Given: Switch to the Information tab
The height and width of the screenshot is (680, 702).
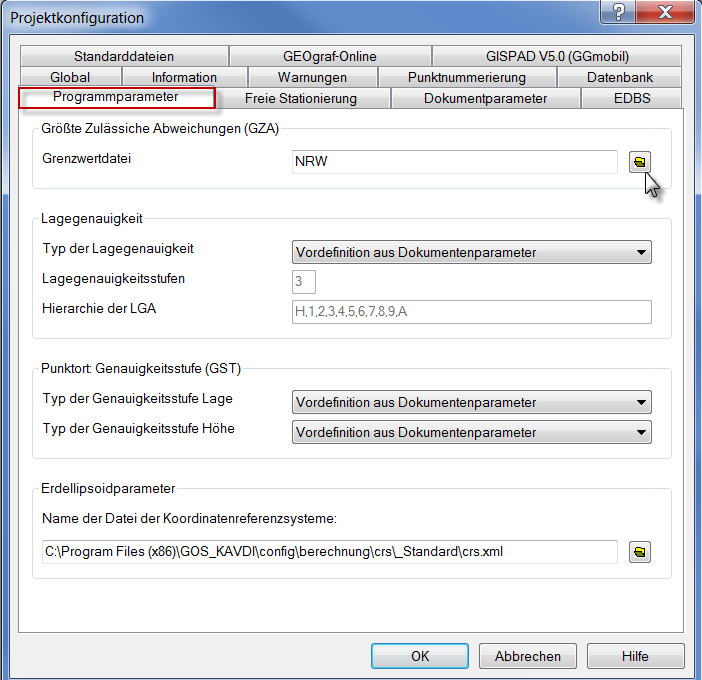Looking at the screenshot, I should click(184, 77).
